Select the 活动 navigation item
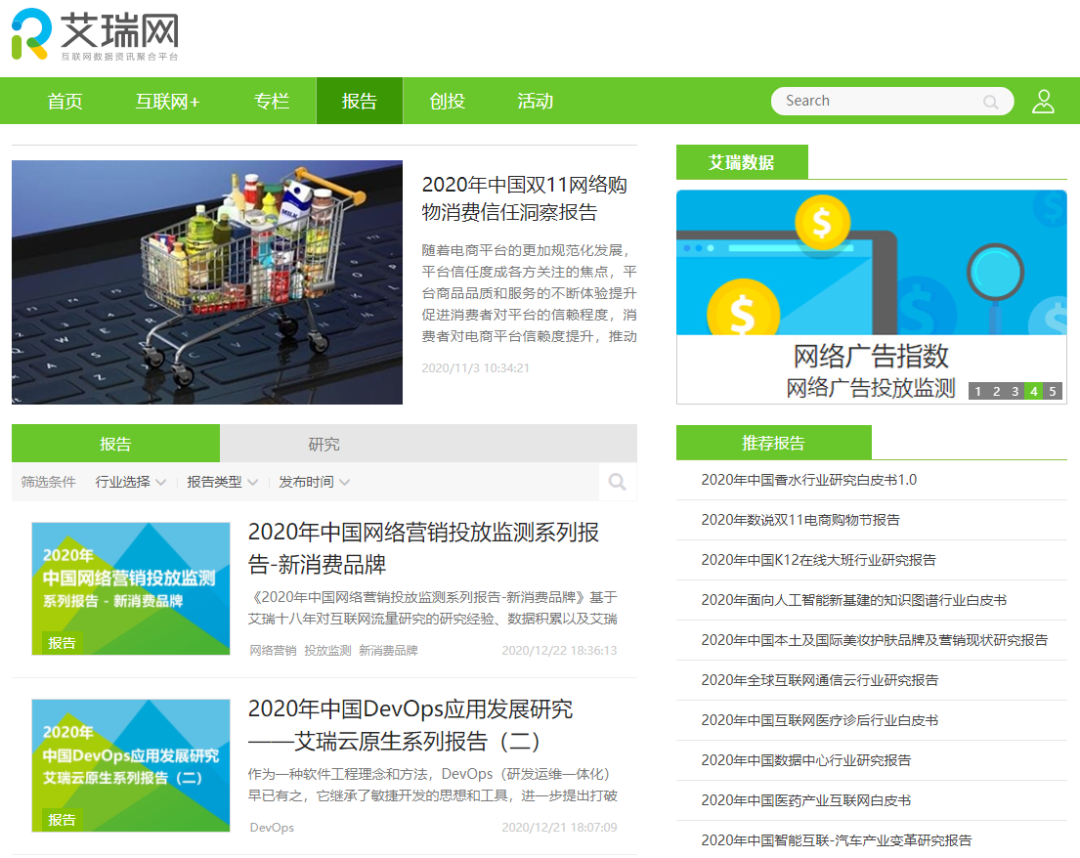 coord(534,101)
